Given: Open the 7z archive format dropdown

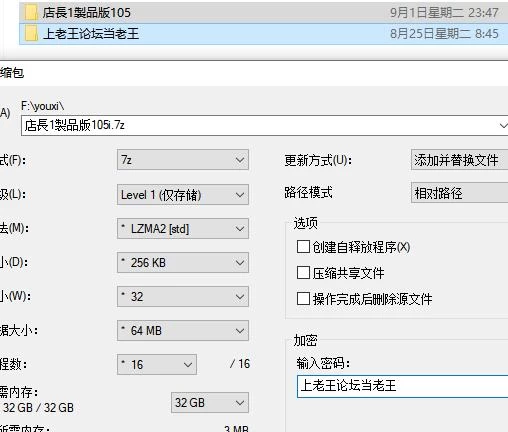Looking at the screenshot, I should point(183,160).
